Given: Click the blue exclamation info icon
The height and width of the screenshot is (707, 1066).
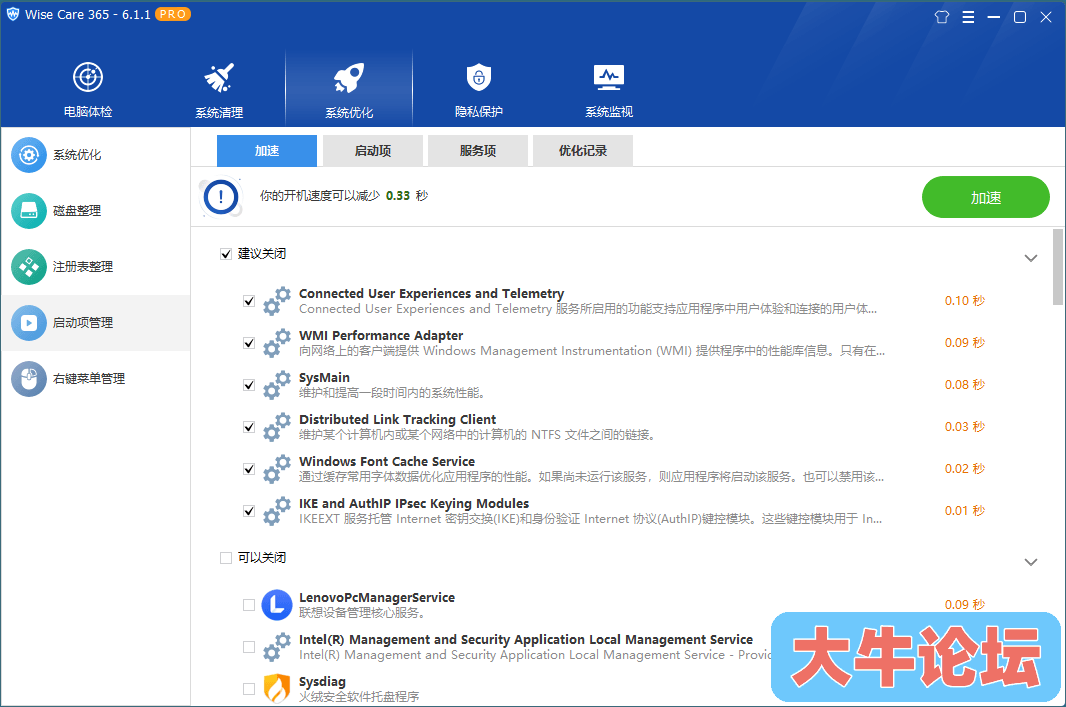Looking at the screenshot, I should click(x=221, y=197).
